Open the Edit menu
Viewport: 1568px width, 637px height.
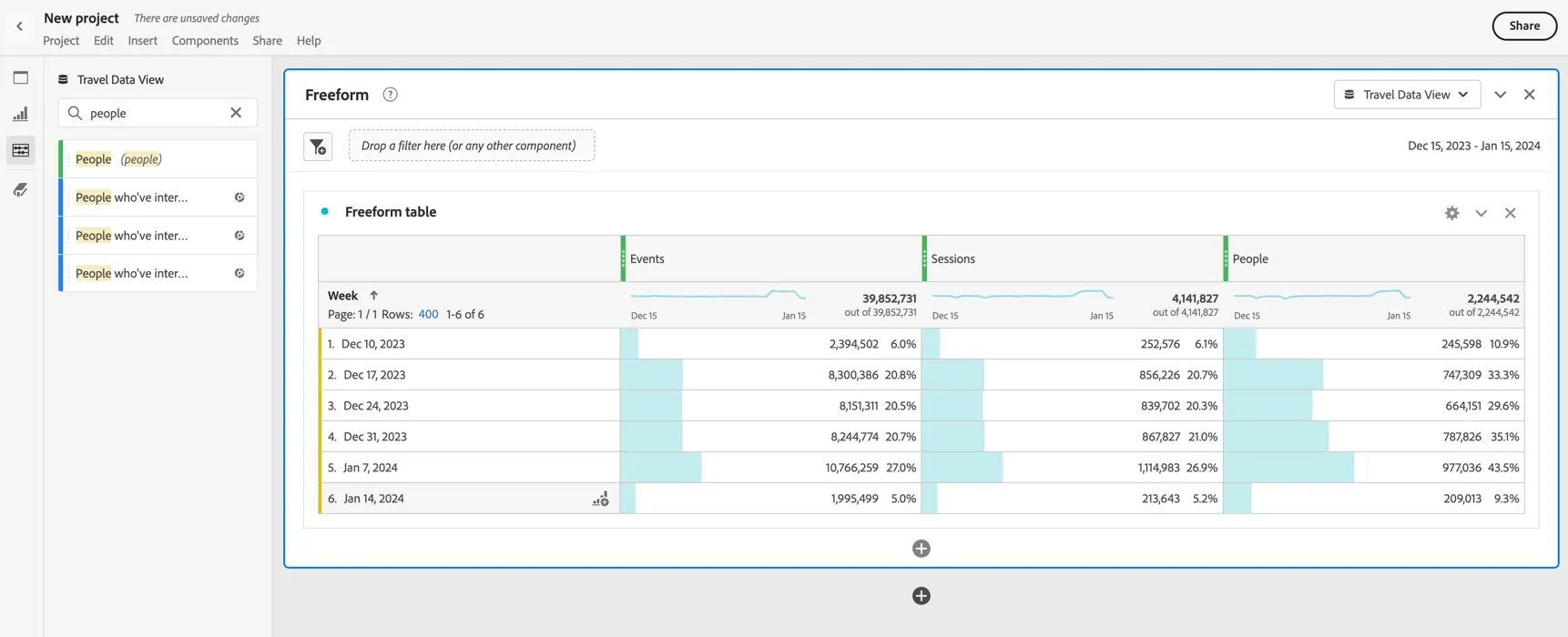pyautogui.click(x=104, y=41)
